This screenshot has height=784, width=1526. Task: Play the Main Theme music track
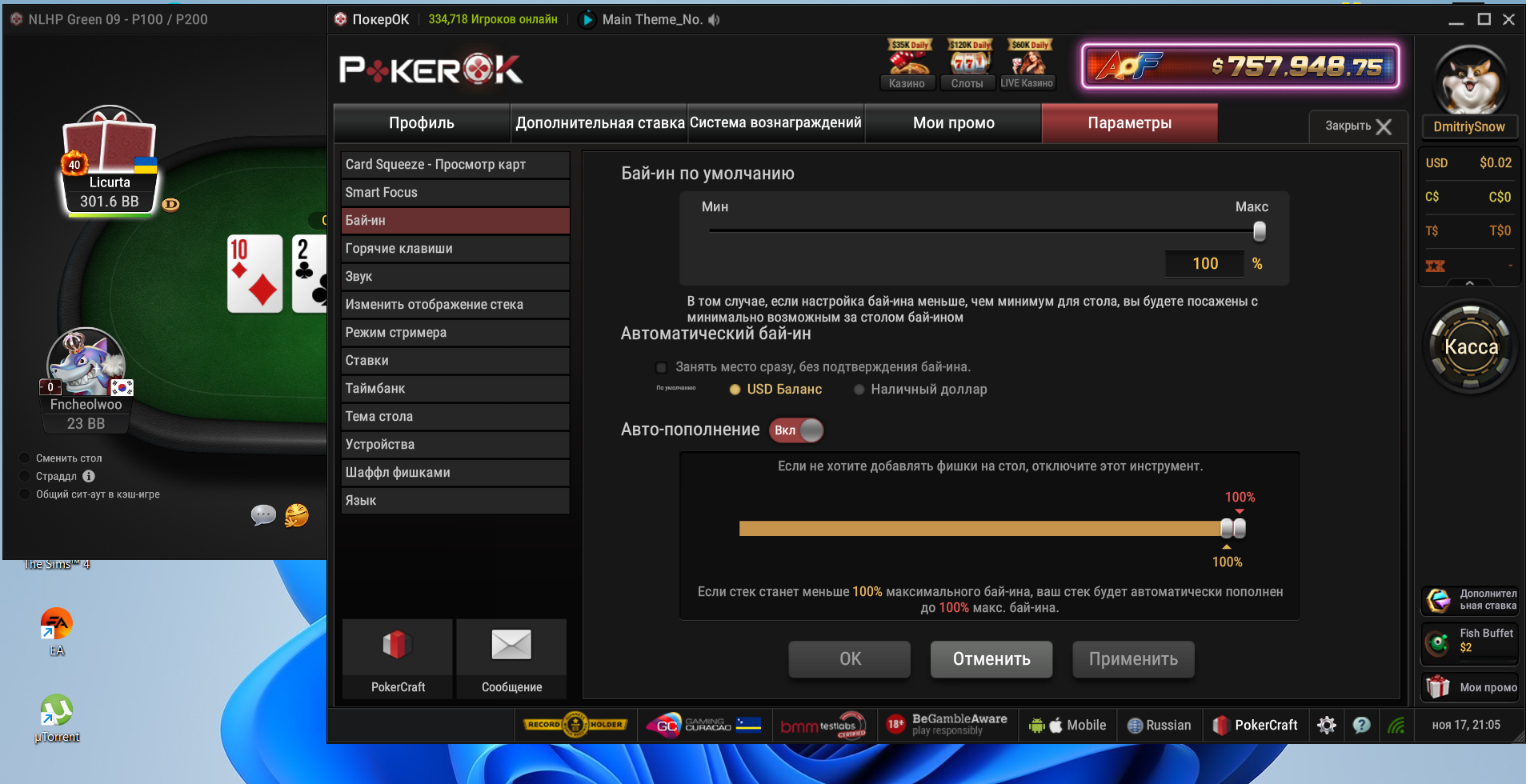pos(587,19)
